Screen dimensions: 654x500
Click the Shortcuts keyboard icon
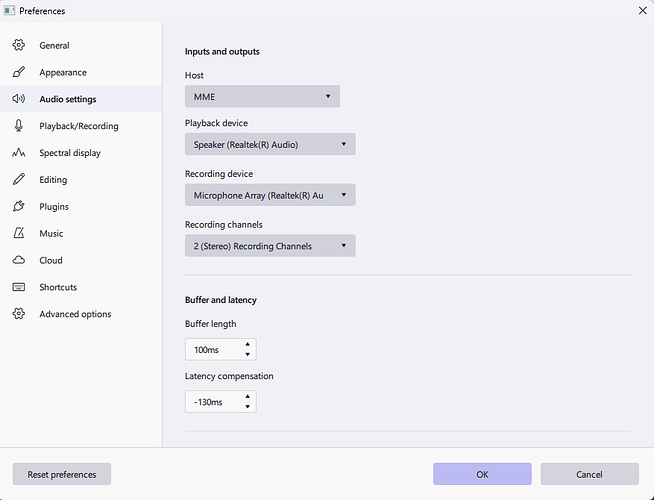point(18,287)
